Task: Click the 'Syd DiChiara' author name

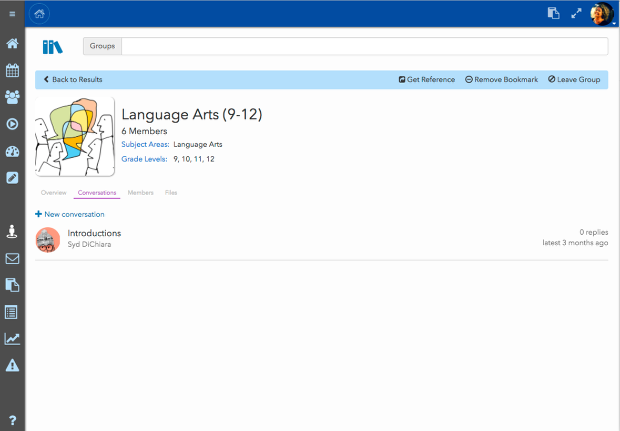Action: click(89, 244)
